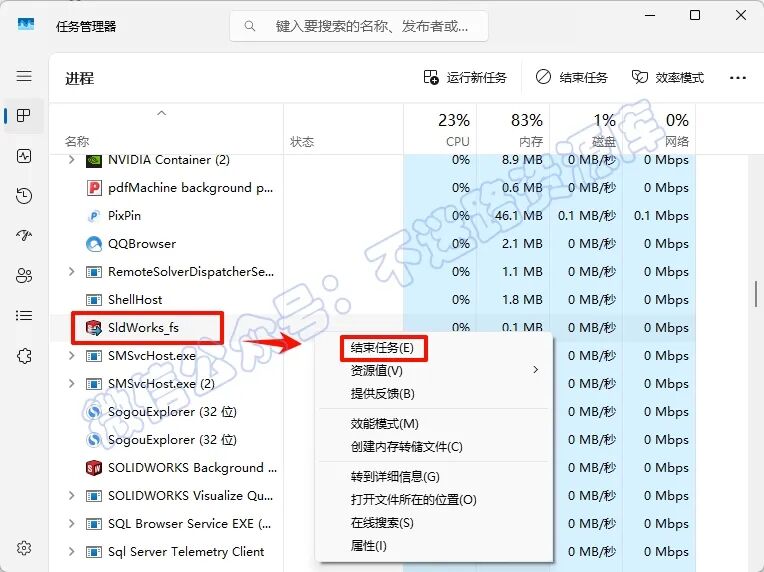
Task: Click the pdfMachine process icon
Action: click(94, 188)
